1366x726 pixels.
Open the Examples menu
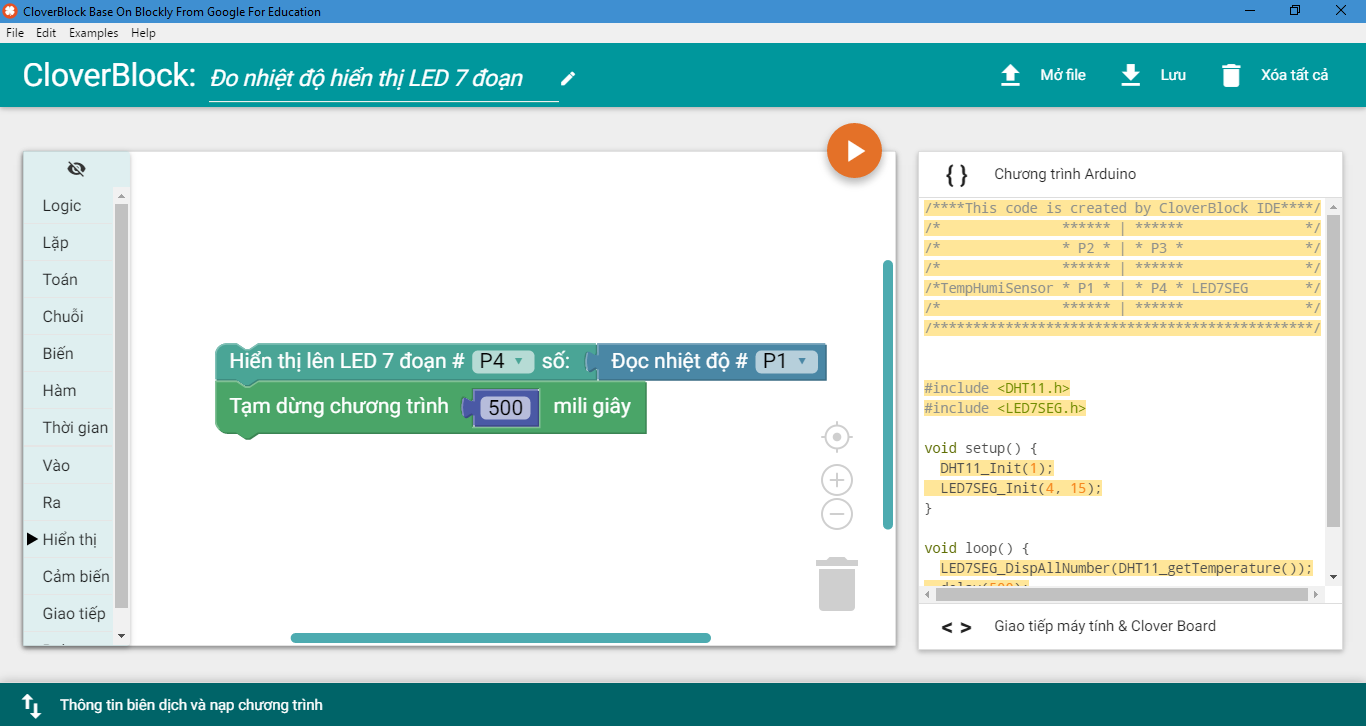(93, 33)
